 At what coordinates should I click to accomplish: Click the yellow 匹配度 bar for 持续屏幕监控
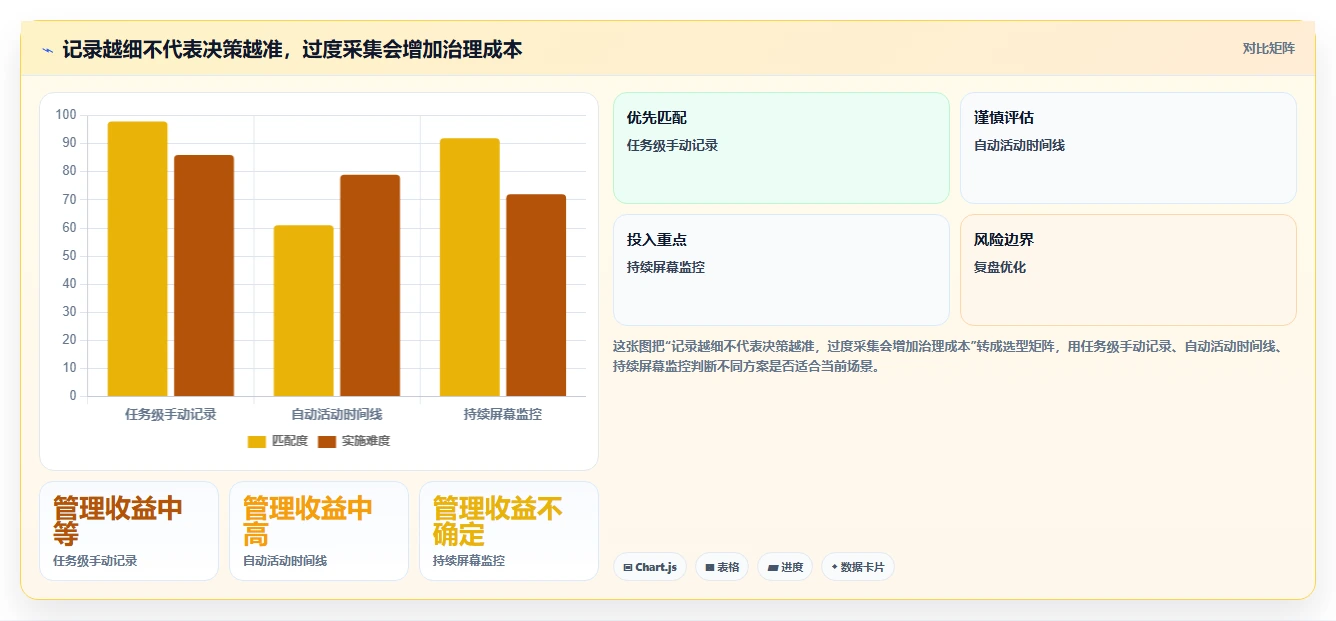(x=469, y=267)
